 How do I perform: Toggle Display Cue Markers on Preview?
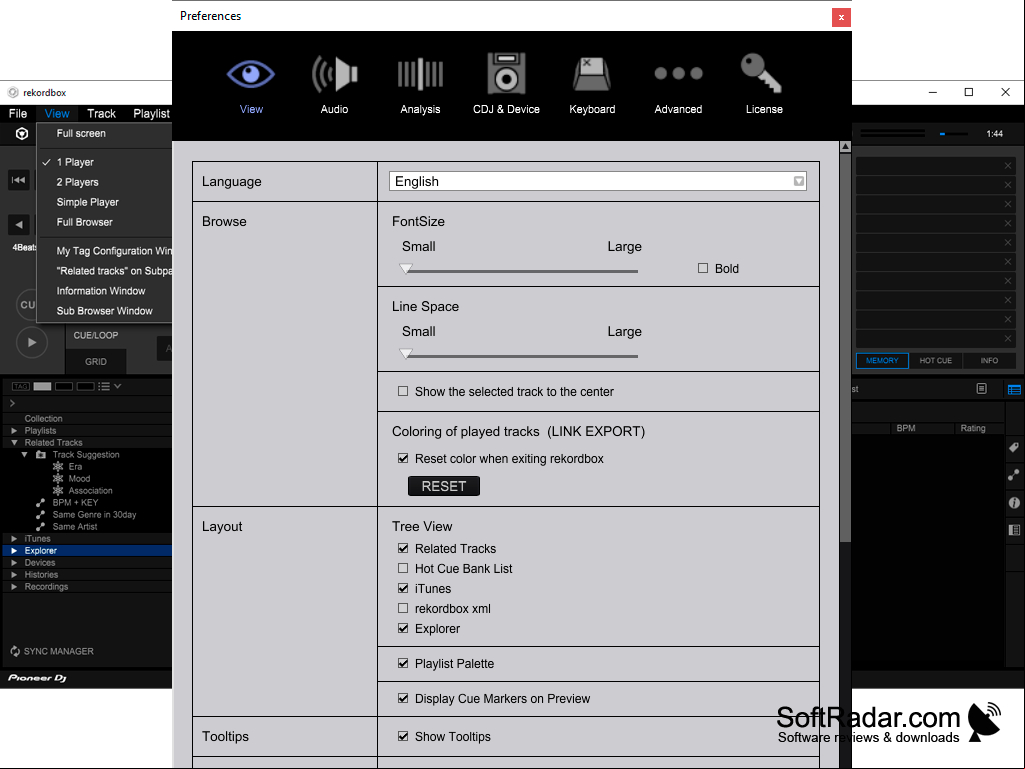pyautogui.click(x=403, y=698)
